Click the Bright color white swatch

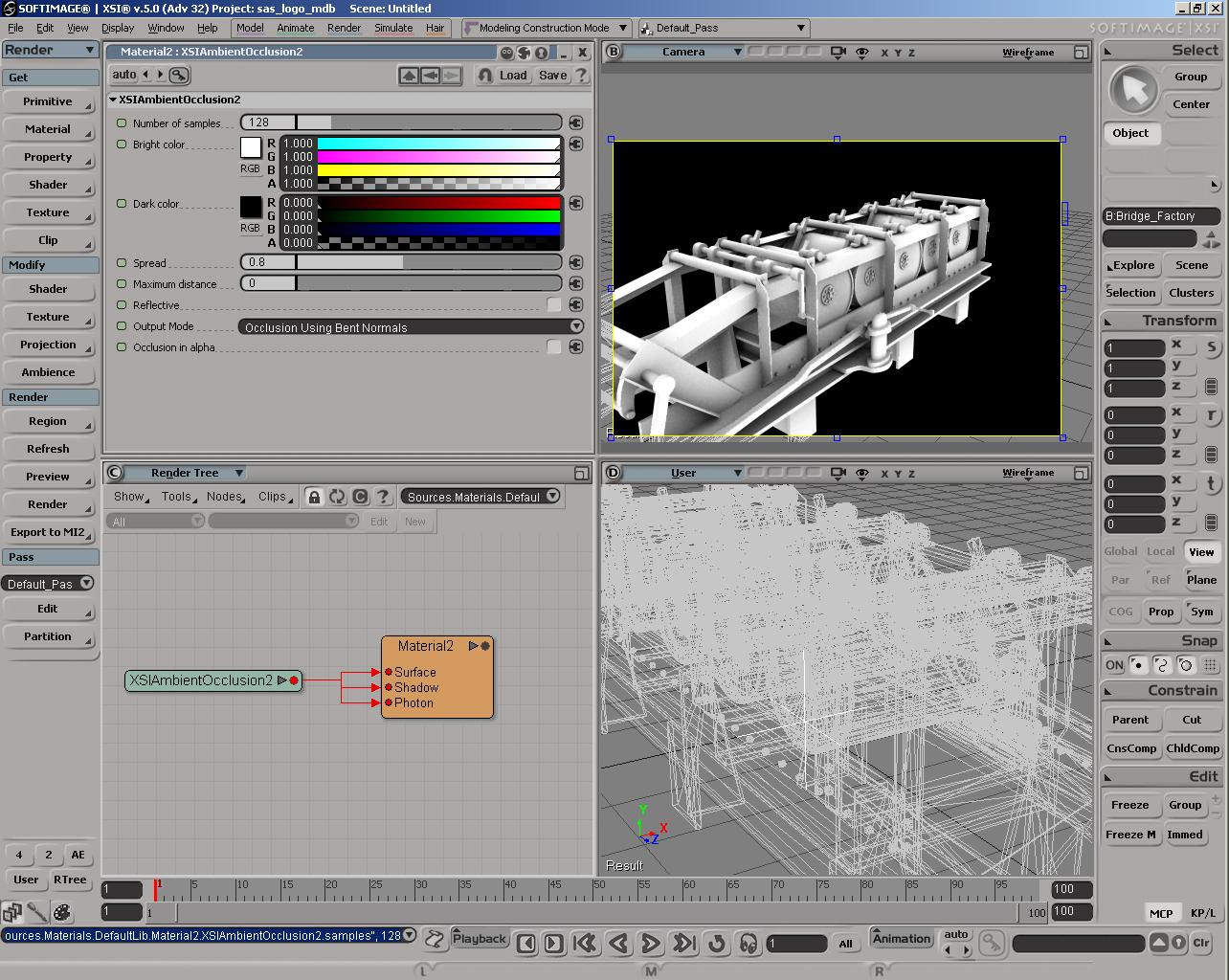coord(250,147)
